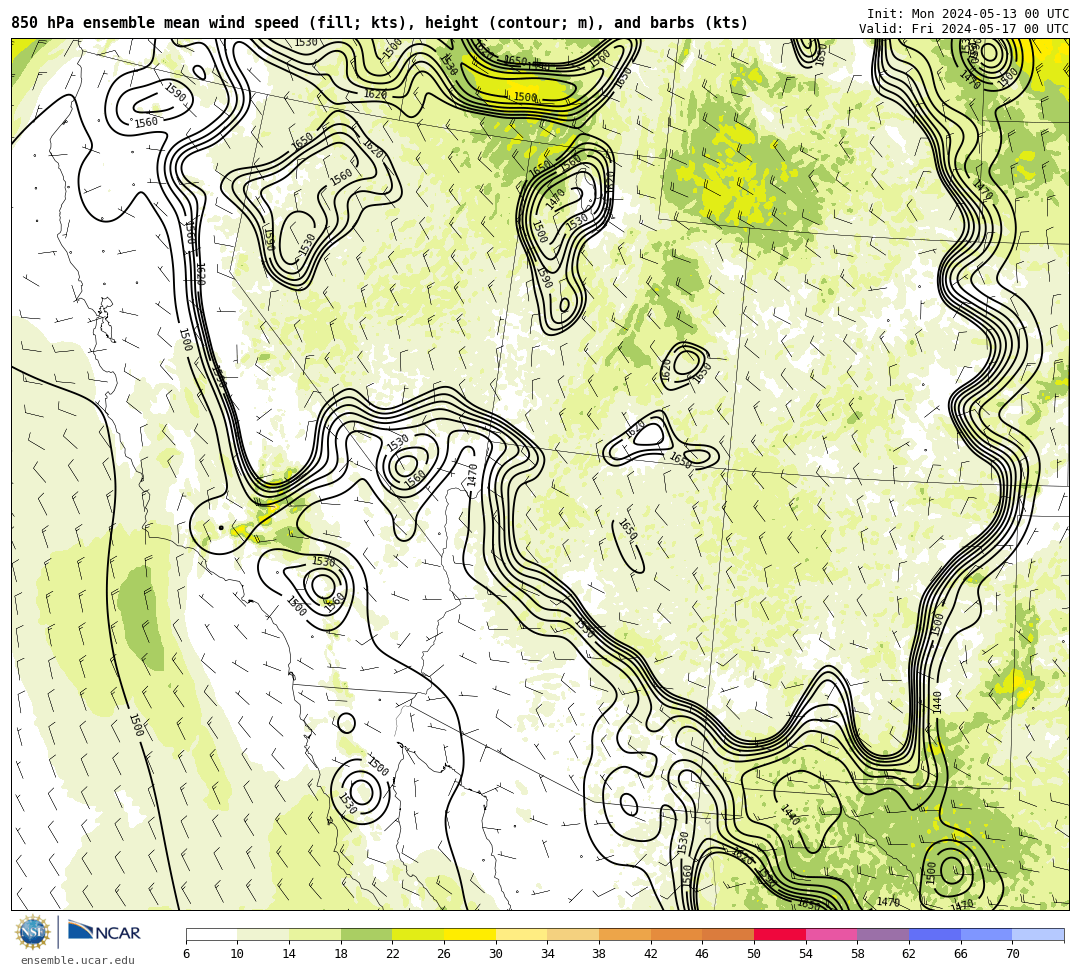Click the colorbar tick label '62'
Viewport: 1080px width, 973px height.
(909, 954)
